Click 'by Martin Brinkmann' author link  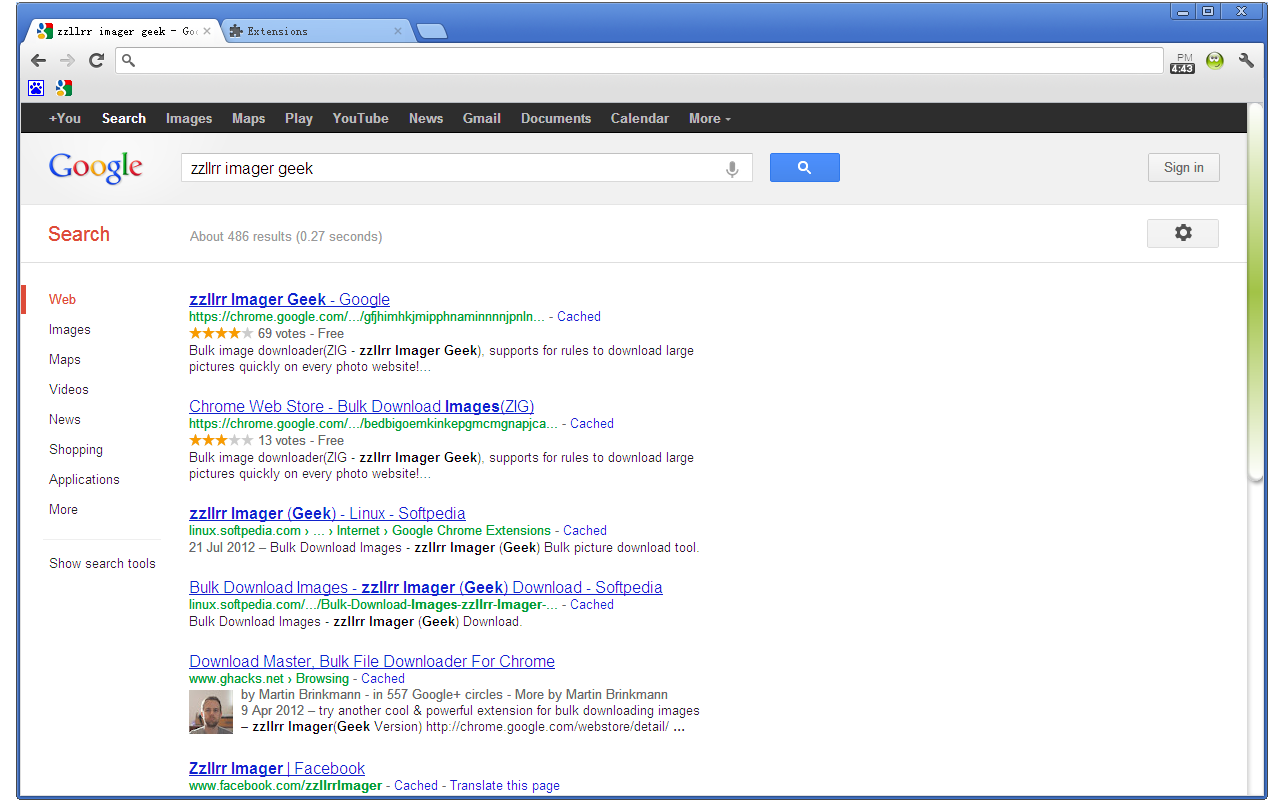coord(301,694)
